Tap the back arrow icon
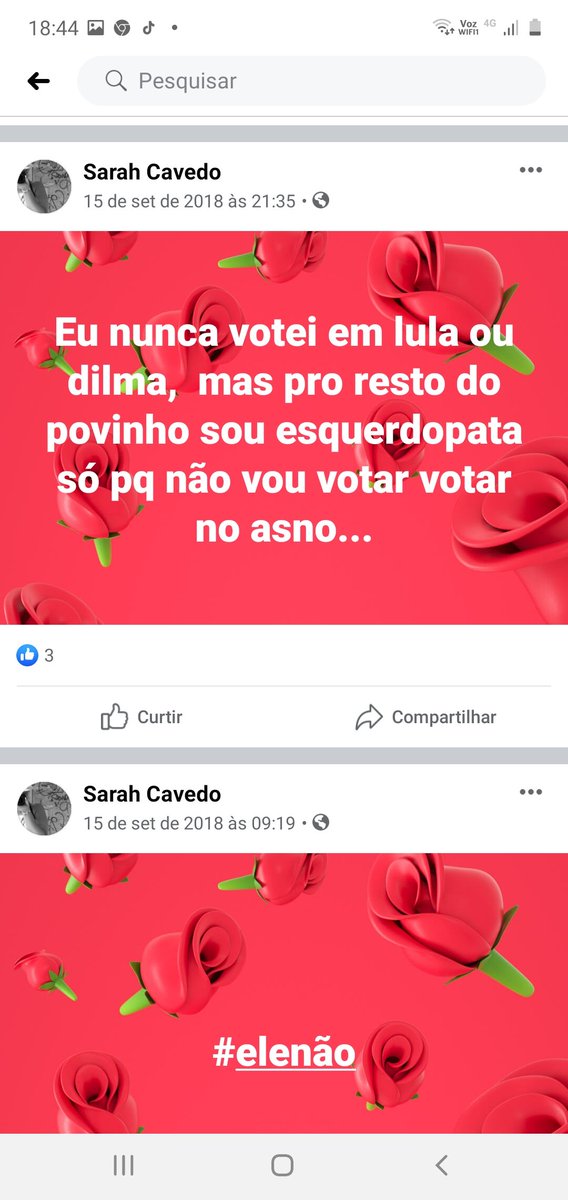This screenshot has height=1200, width=568. click(x=38, y=81)
